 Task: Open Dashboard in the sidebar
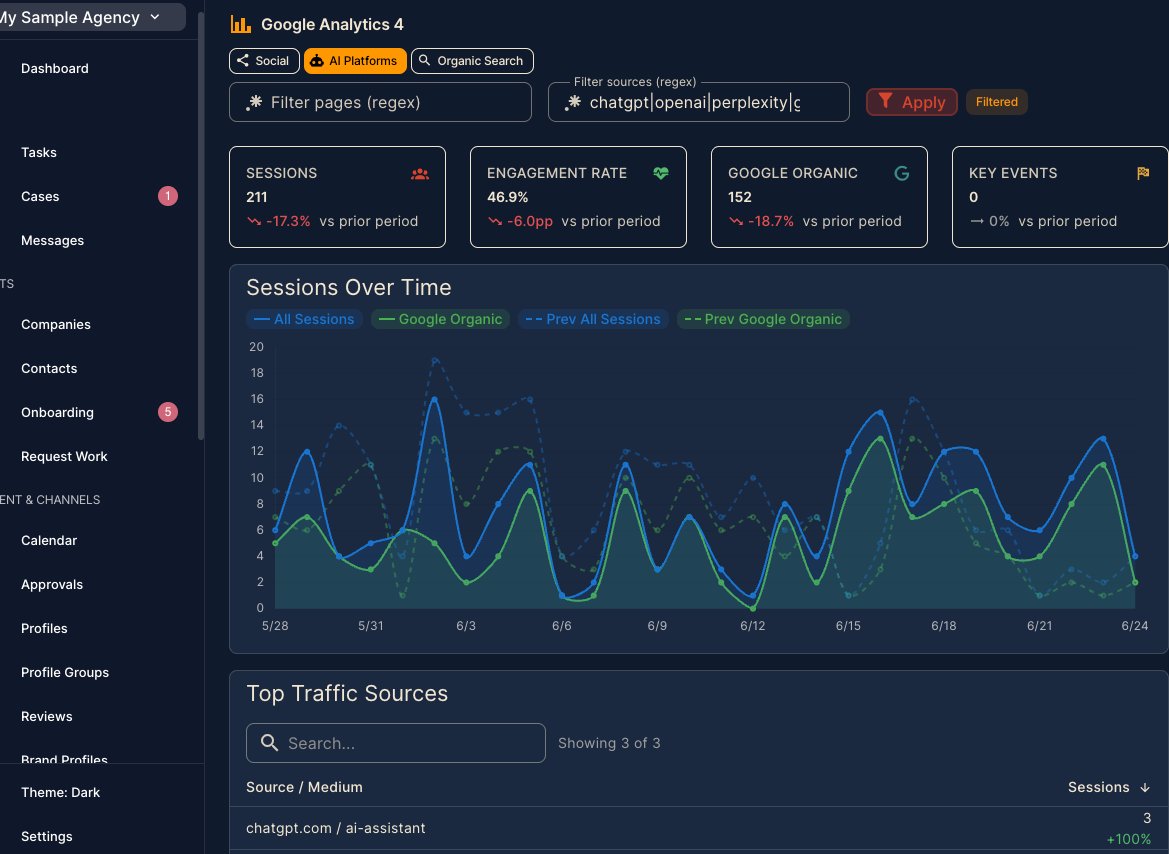54,69
